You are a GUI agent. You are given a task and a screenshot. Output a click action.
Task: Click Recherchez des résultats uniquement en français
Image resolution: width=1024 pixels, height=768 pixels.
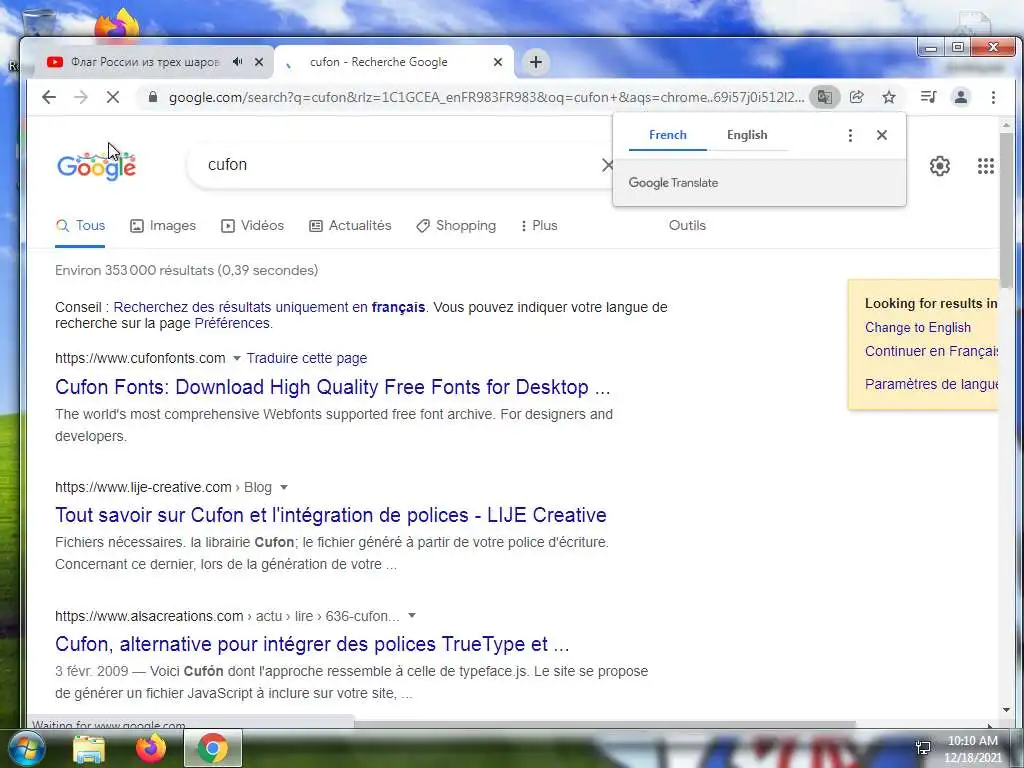(x=269, y=307)
